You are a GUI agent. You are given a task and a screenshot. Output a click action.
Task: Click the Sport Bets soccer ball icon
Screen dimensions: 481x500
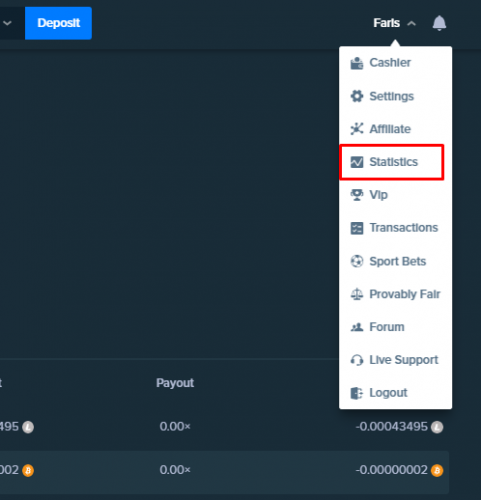point(357,261)
